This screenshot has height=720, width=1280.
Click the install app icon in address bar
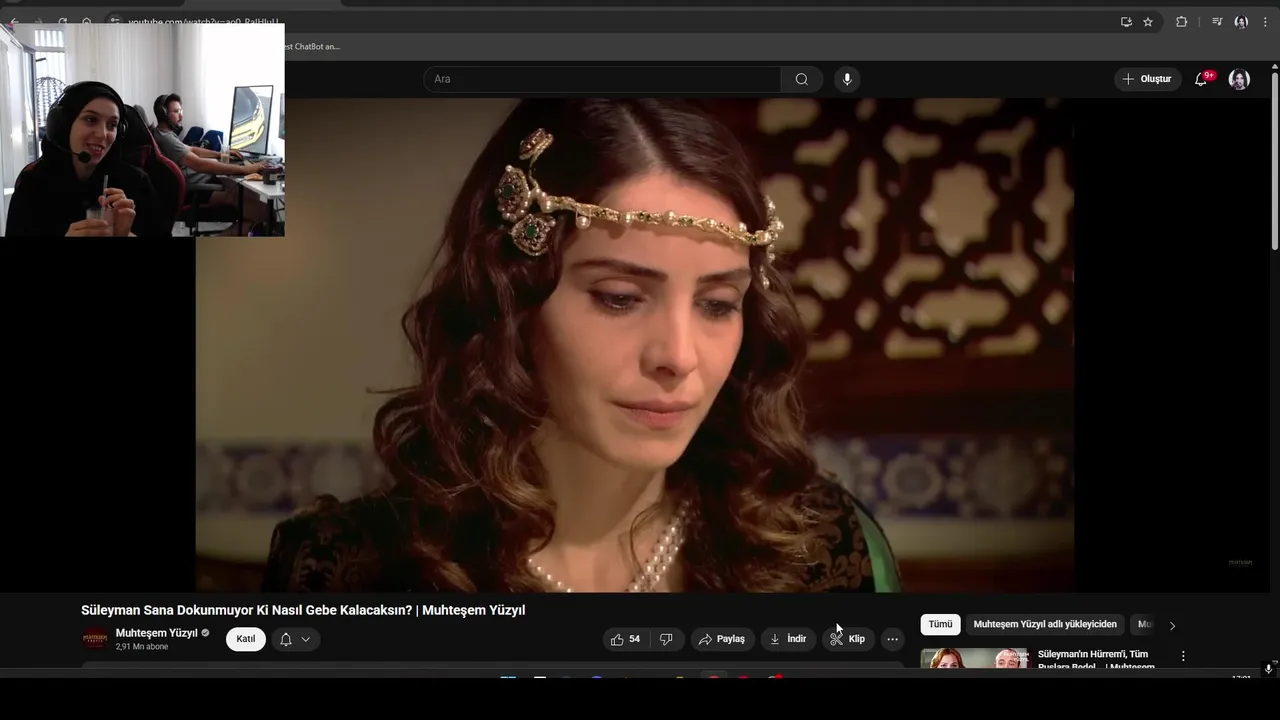pos(1126,22)
